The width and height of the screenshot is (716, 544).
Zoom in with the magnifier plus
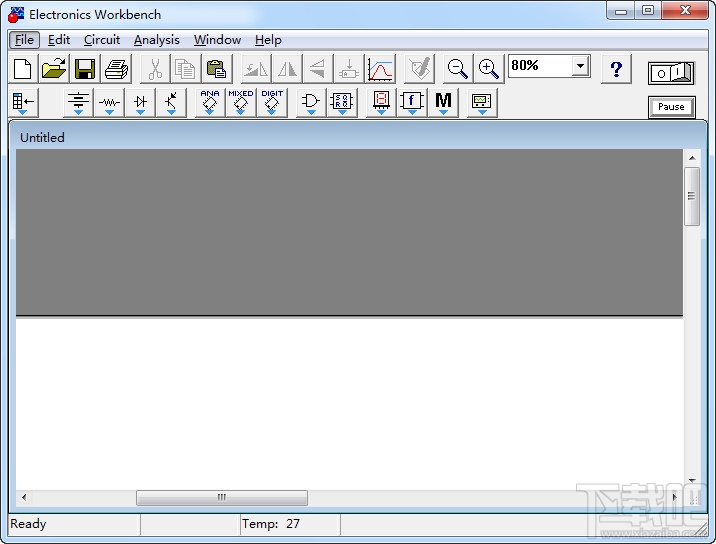click(489, 69)
